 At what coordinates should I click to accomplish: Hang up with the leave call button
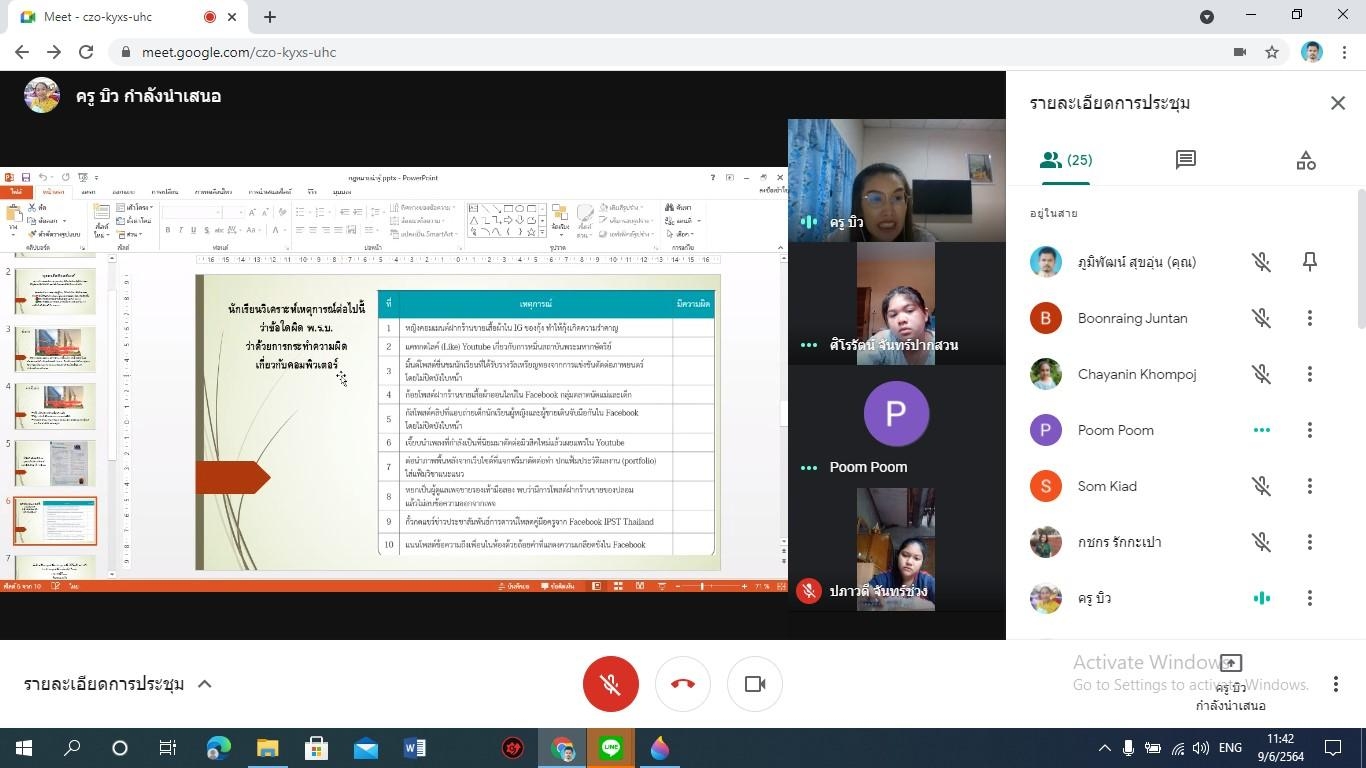pyautogui.click(x=683, y=684)
